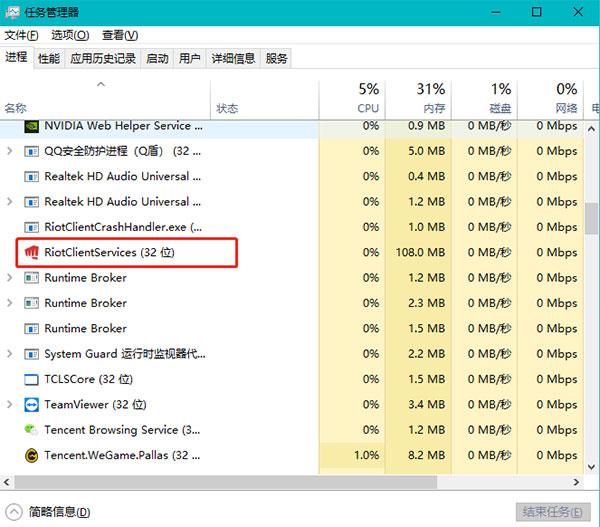This screenshot has width=600, height=527.
Task: Click the 8.2 MB memory value
Action: tap(426, 455)
